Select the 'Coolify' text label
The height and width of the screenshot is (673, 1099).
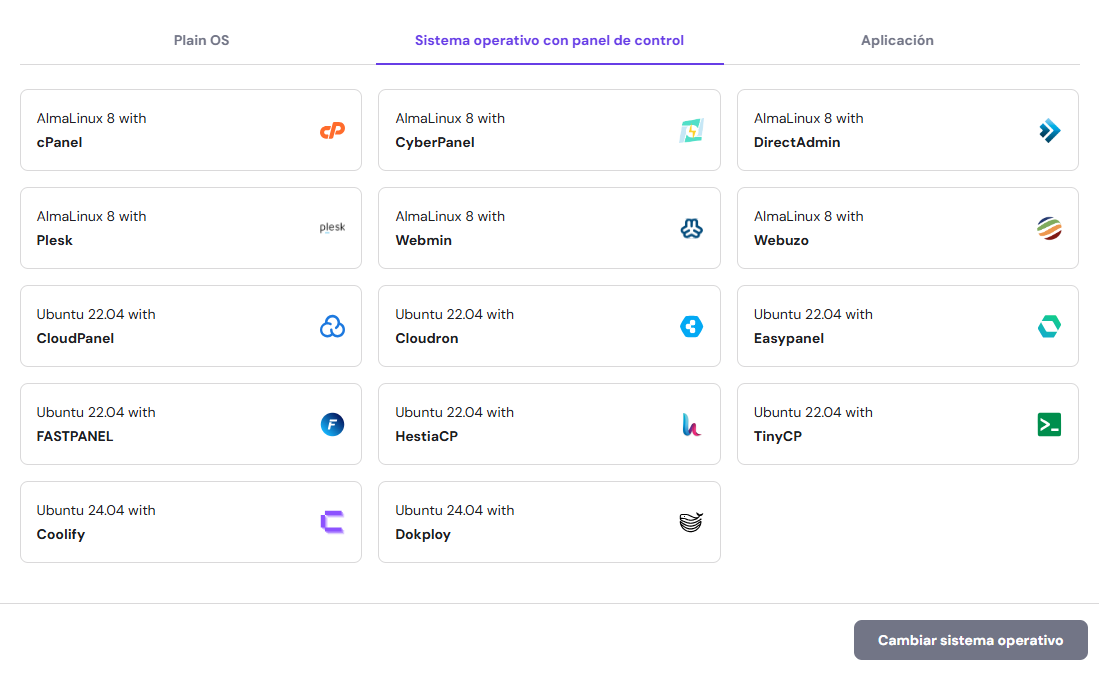coord(61,535)
